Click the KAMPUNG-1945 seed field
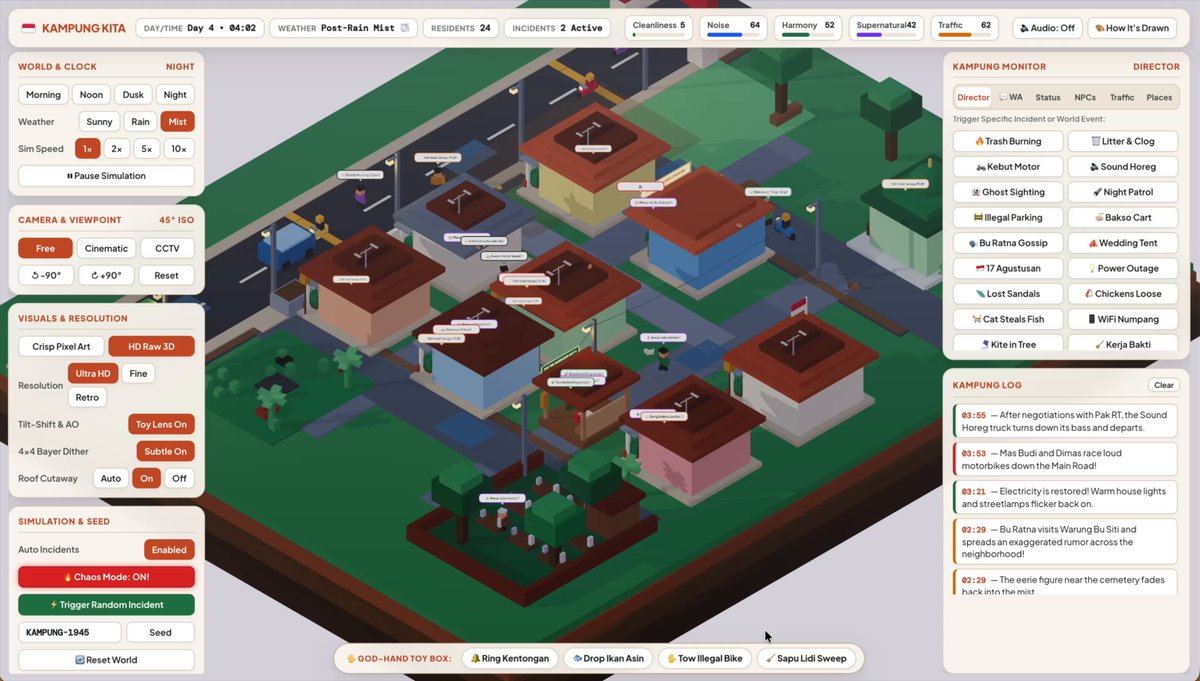Screen dimensions: 1200x681 (70, 633)
